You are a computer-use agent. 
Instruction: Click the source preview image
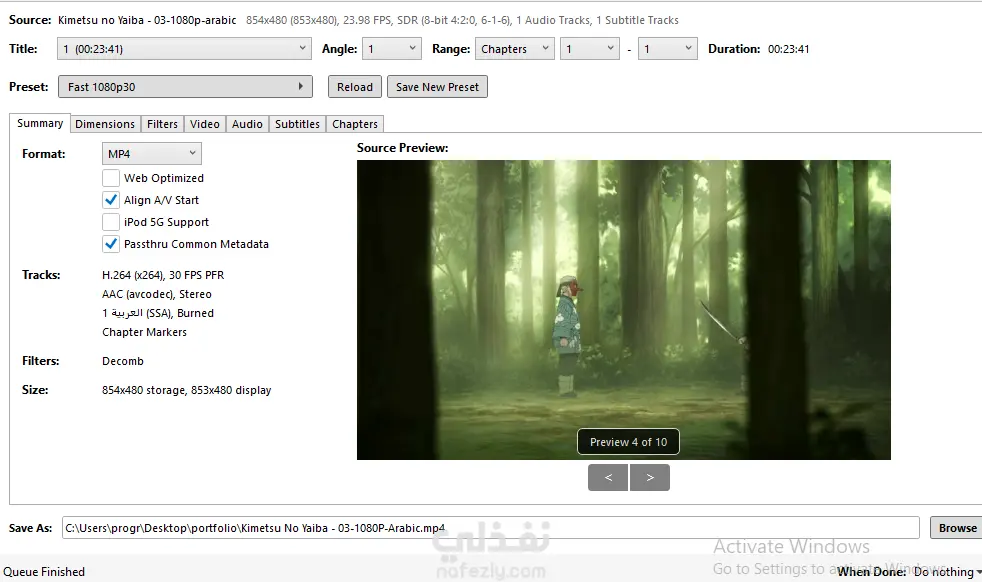pyautogui.click(x=624, y=309)
